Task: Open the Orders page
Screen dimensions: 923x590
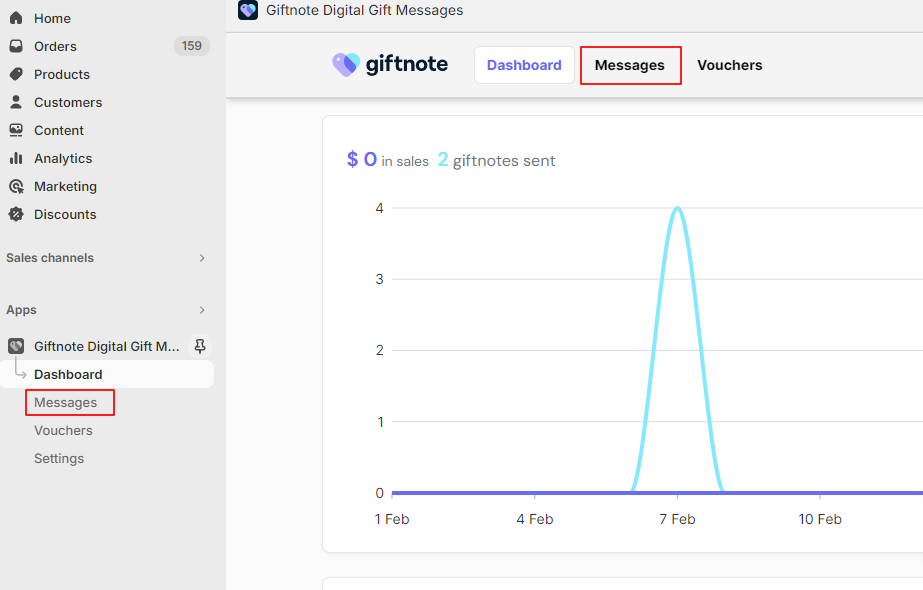Action: pos(55,46)
